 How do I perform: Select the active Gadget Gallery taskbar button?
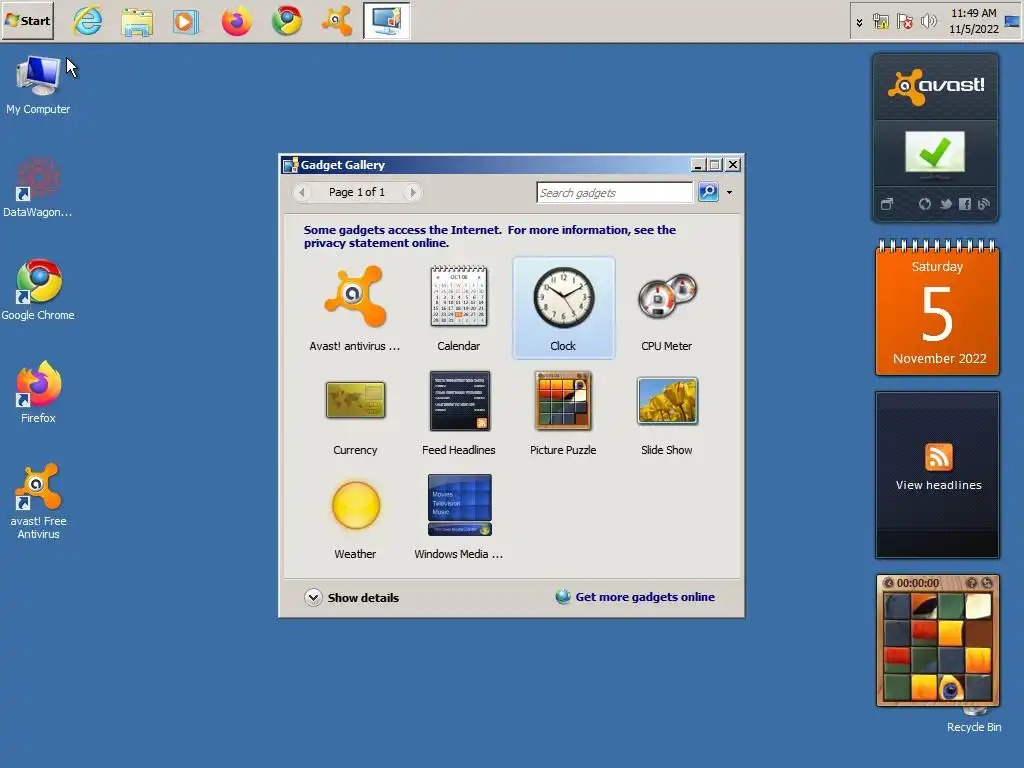387,21
